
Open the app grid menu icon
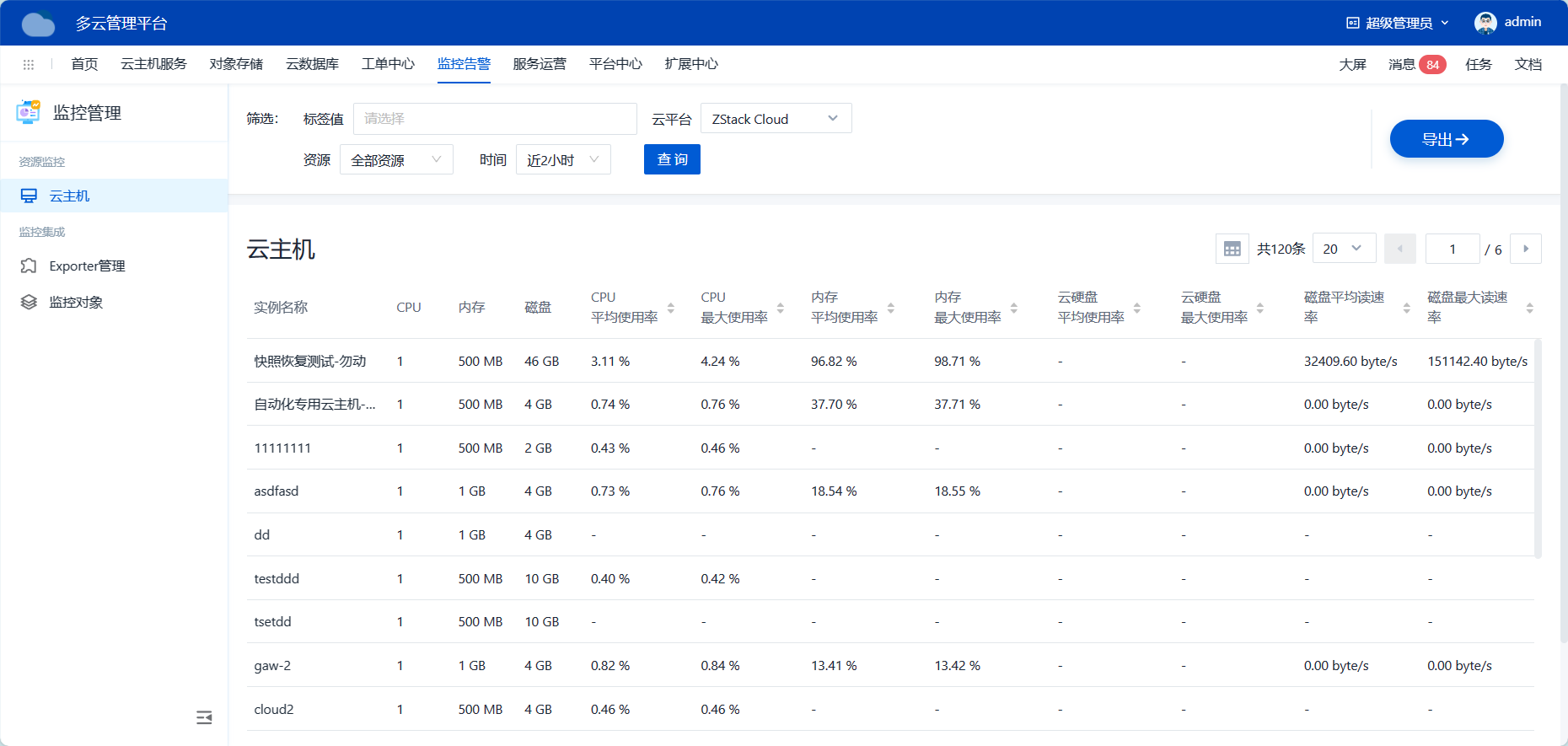[x=29, y=65]
